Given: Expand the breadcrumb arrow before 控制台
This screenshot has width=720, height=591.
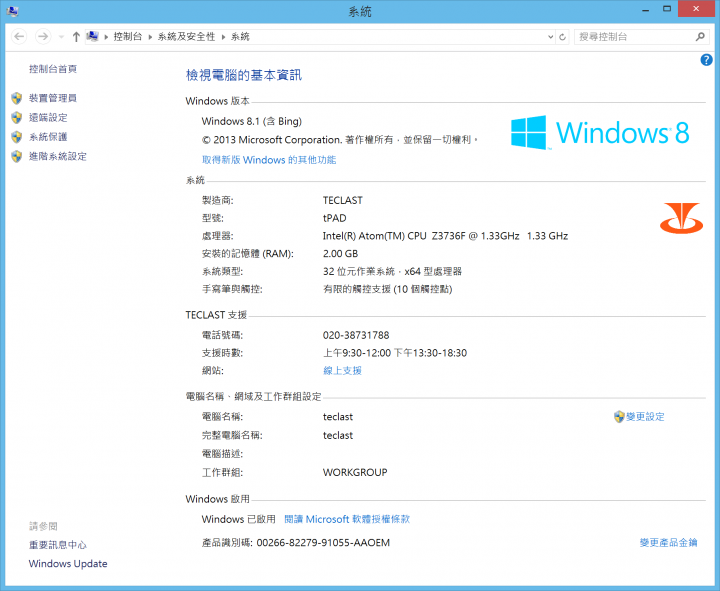Looking at the screenshot, I should [x=106, y=37].
